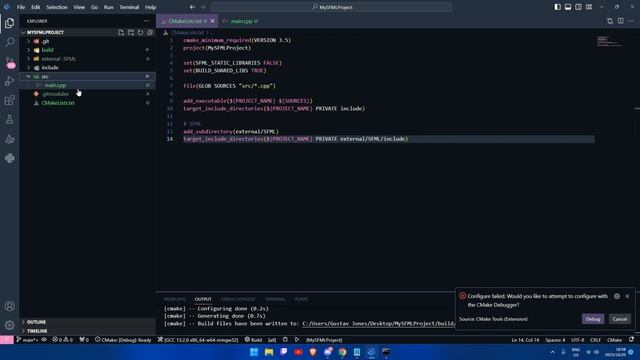Toggle bottom panel visibility
640x360 pixels.
(568, 7)
